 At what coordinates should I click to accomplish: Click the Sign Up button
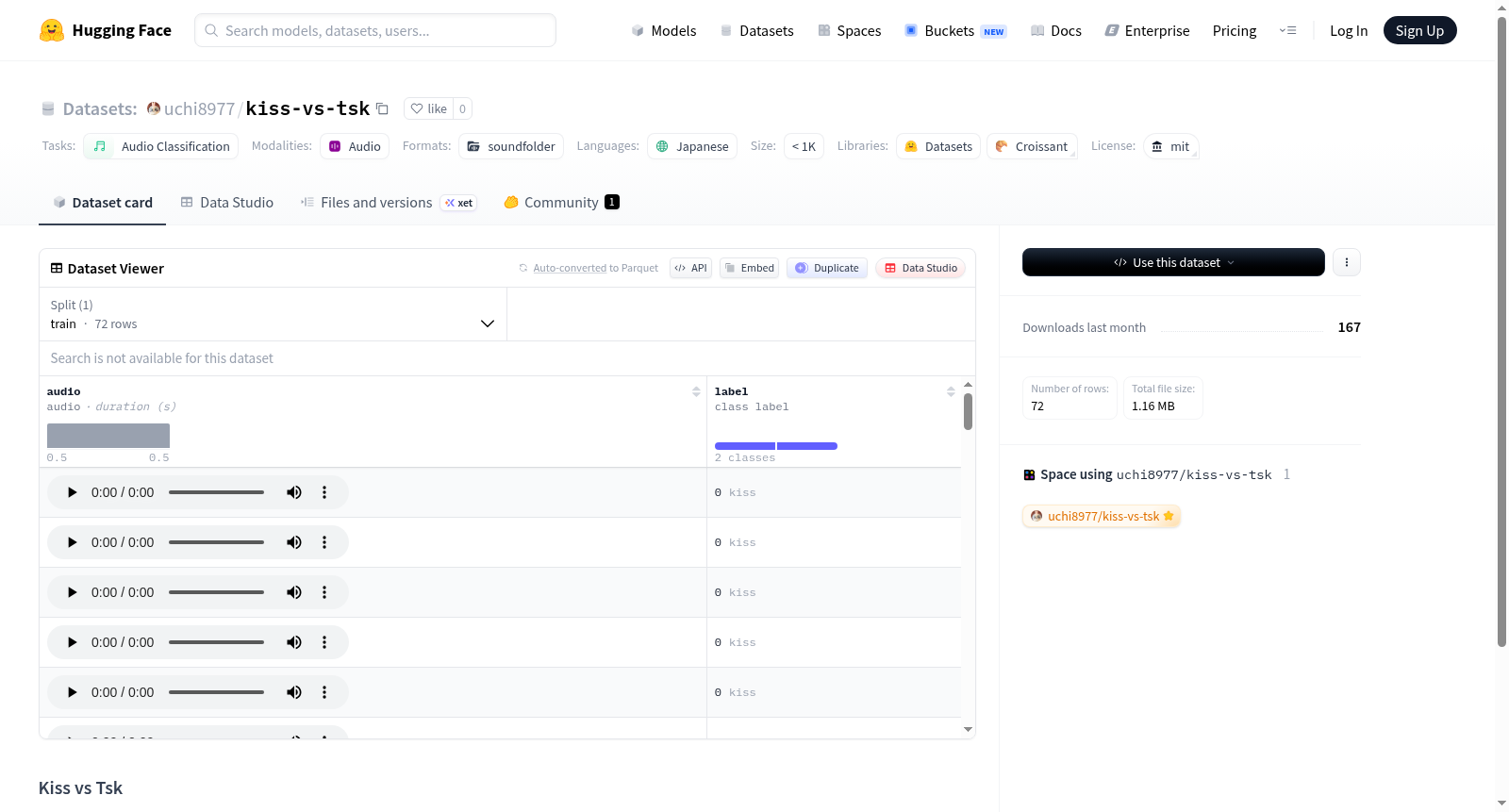[1419, 30]
